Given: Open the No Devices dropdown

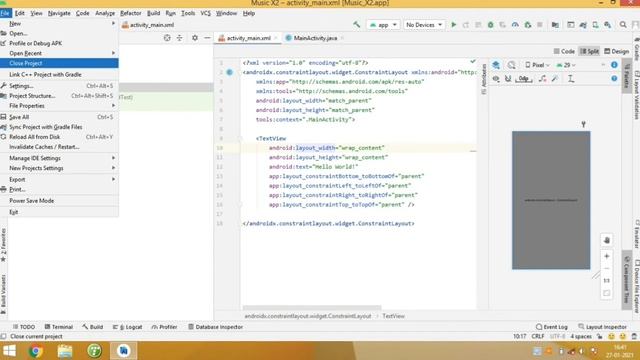Looking at the screenshot, I should pos(424,25).
